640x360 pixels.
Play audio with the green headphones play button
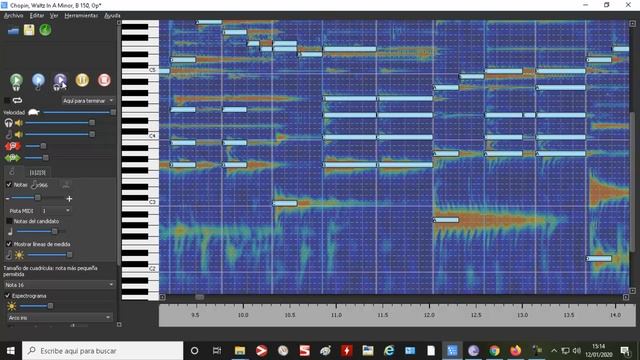(x=16, y=81)
